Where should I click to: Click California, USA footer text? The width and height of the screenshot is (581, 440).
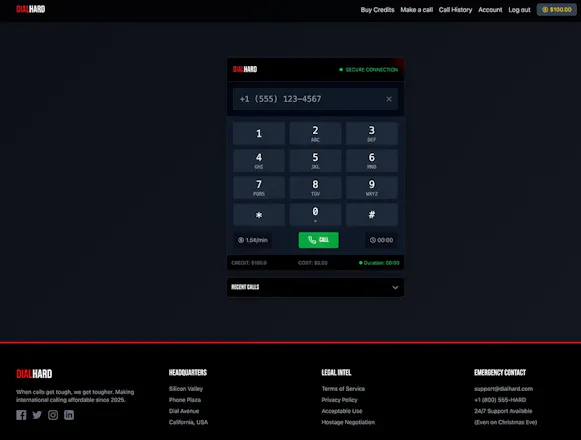click(x=189, y=422)
